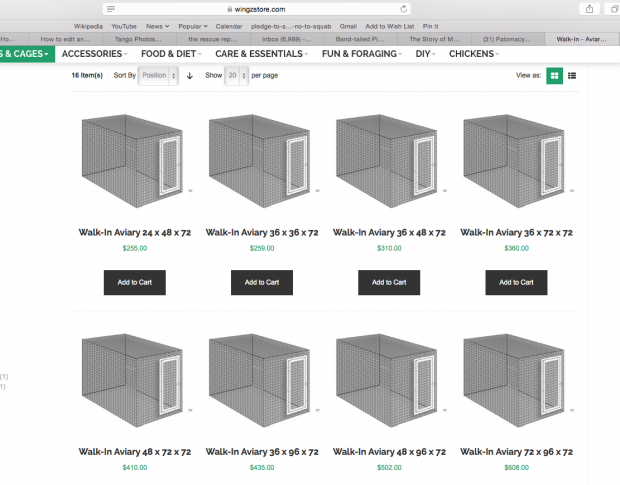Switch to The Story of M... tab
This screenshot has width=620, height=485.
[434, 39]
